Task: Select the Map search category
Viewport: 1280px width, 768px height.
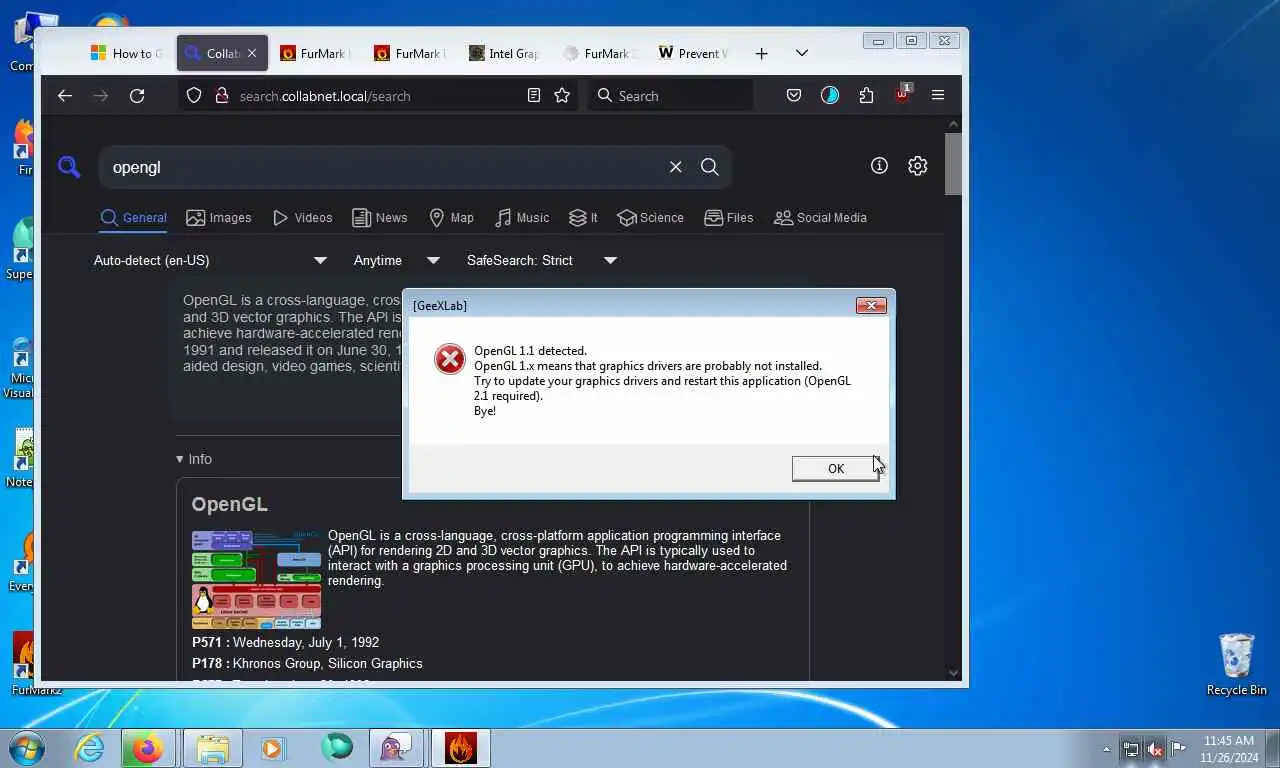Action: click(451, 218)
